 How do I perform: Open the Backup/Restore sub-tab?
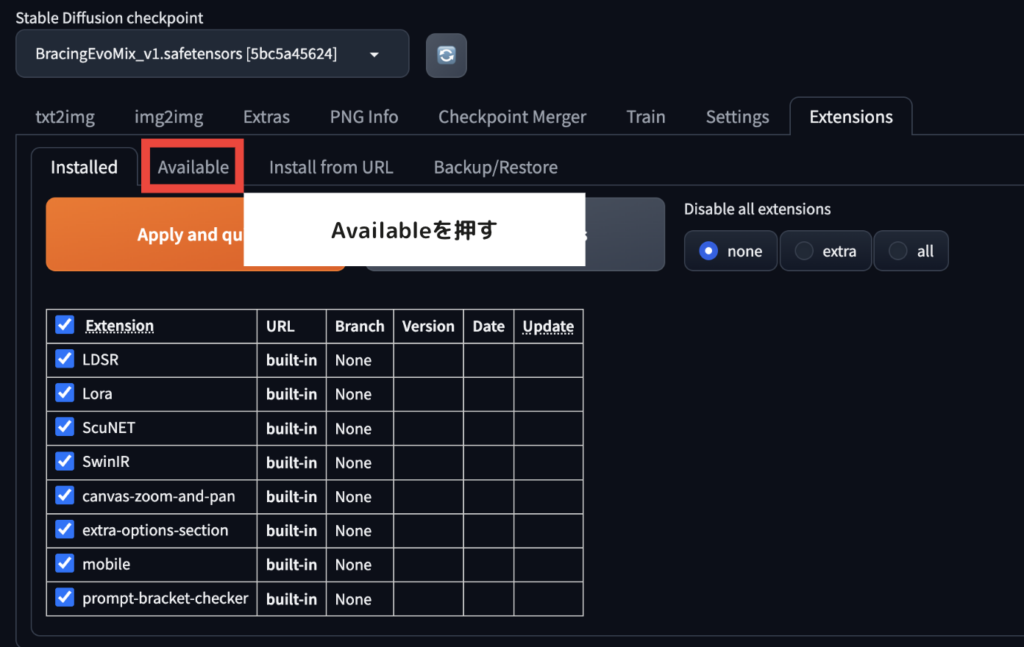pos(495,167)
